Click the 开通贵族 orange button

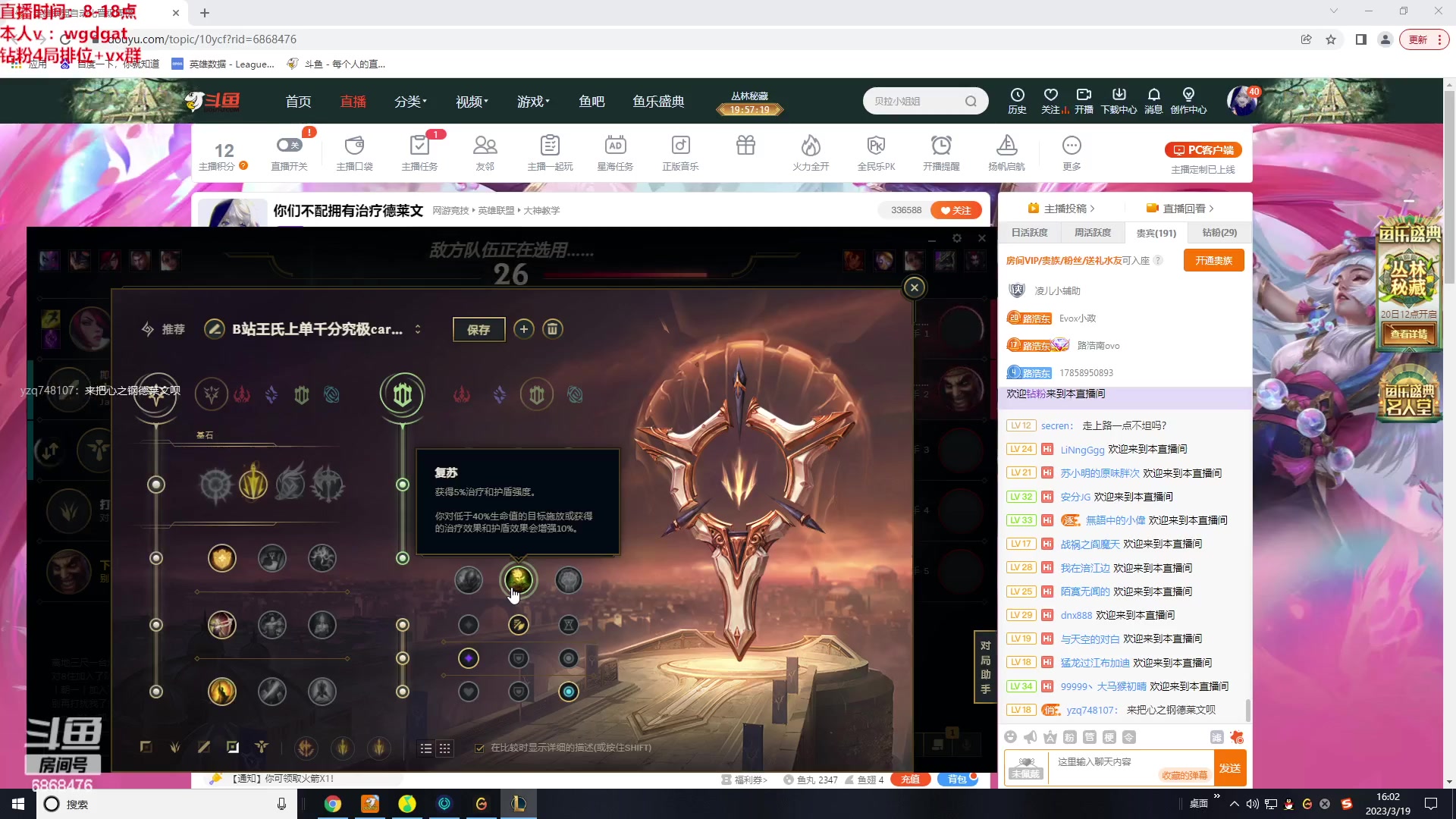1213,261
